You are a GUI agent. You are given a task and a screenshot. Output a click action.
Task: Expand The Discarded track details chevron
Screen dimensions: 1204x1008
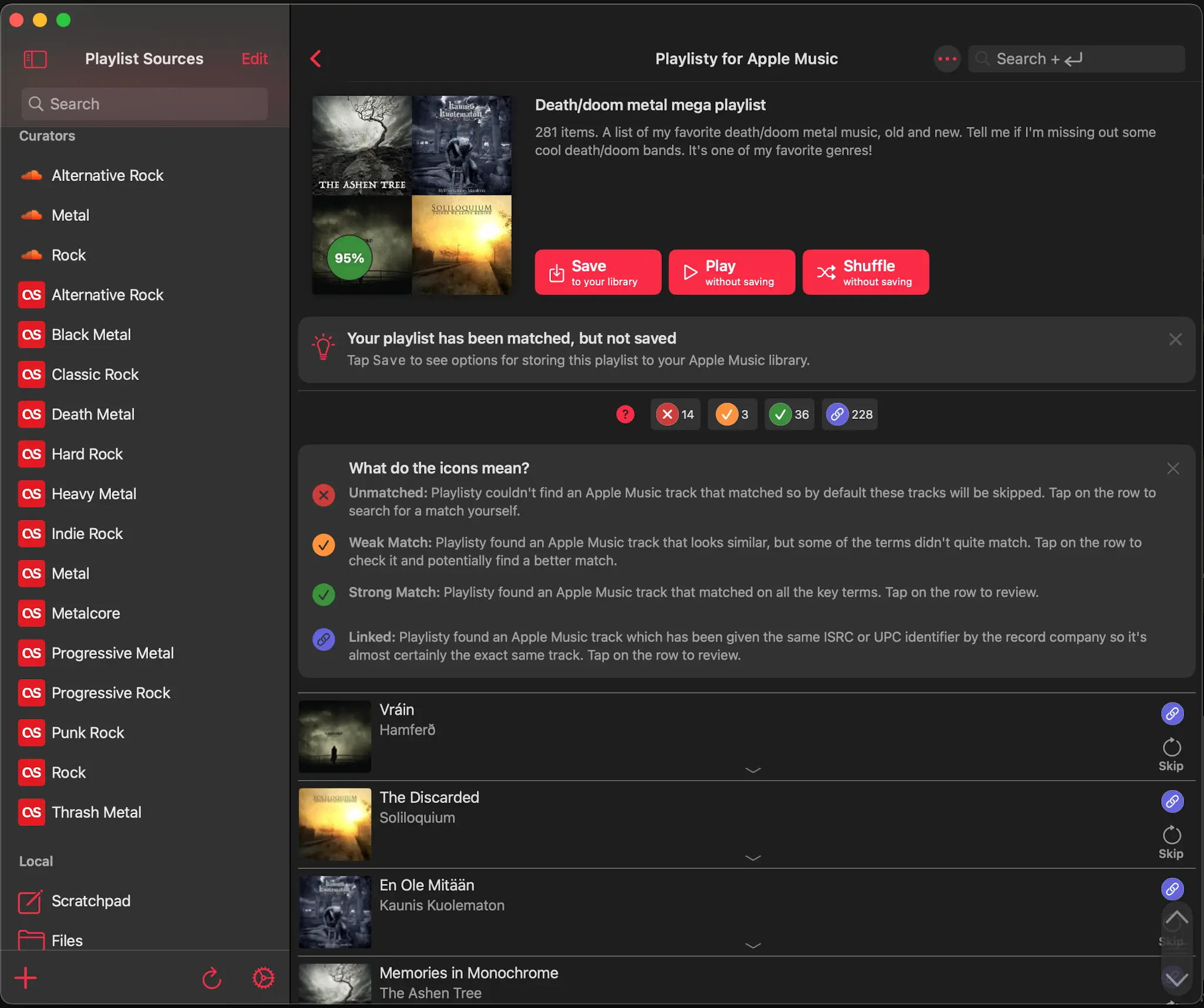coord(753,858)
